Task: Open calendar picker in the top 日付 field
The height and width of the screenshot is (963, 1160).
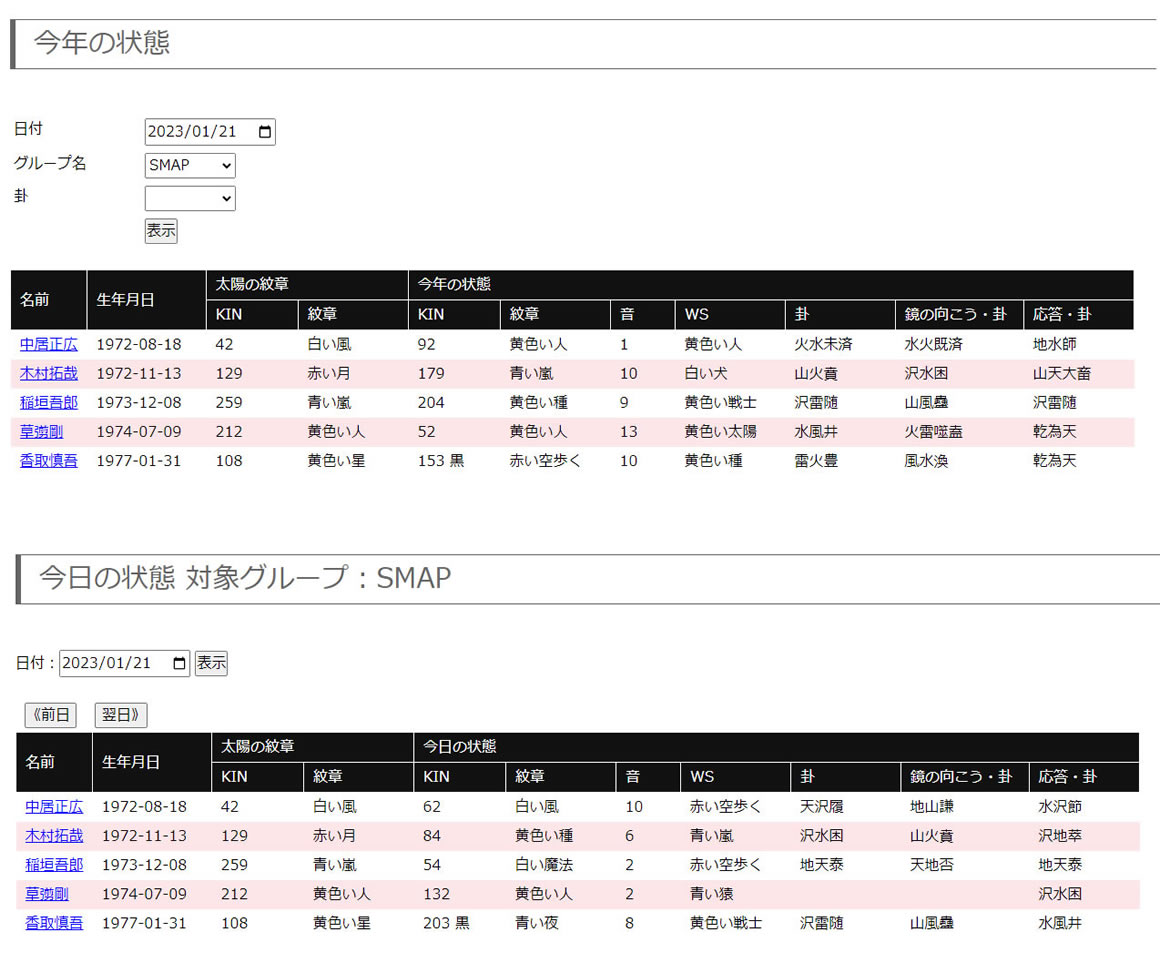Action: (x=264, y=132)
